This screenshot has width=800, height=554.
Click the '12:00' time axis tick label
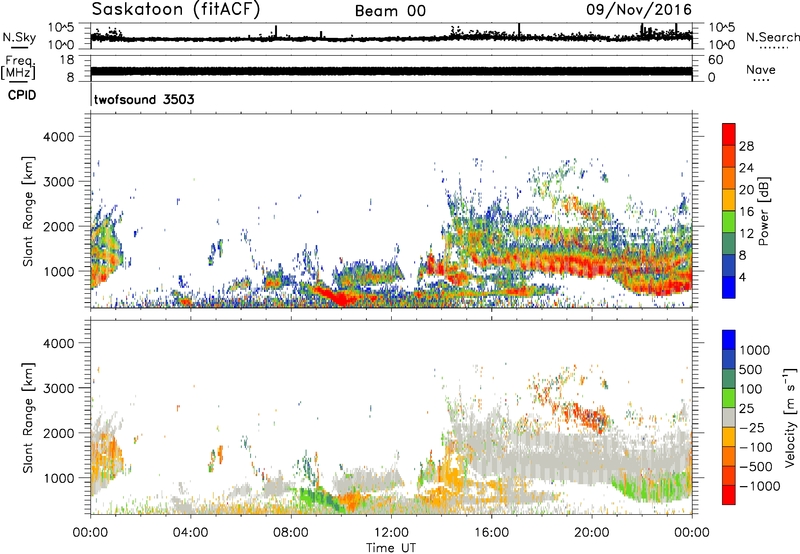[391, 533]
